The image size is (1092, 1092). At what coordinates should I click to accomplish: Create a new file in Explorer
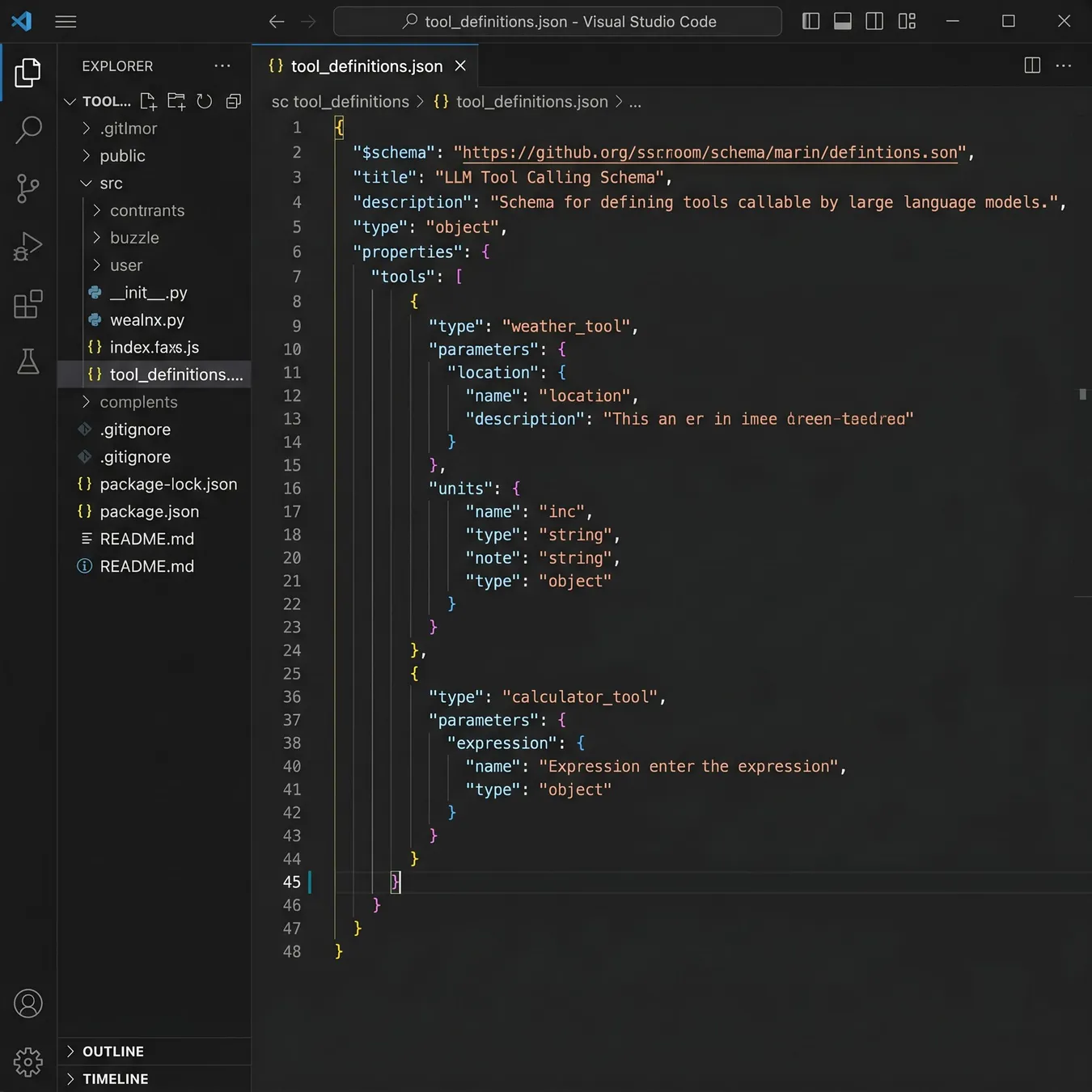tap(148, 101)
